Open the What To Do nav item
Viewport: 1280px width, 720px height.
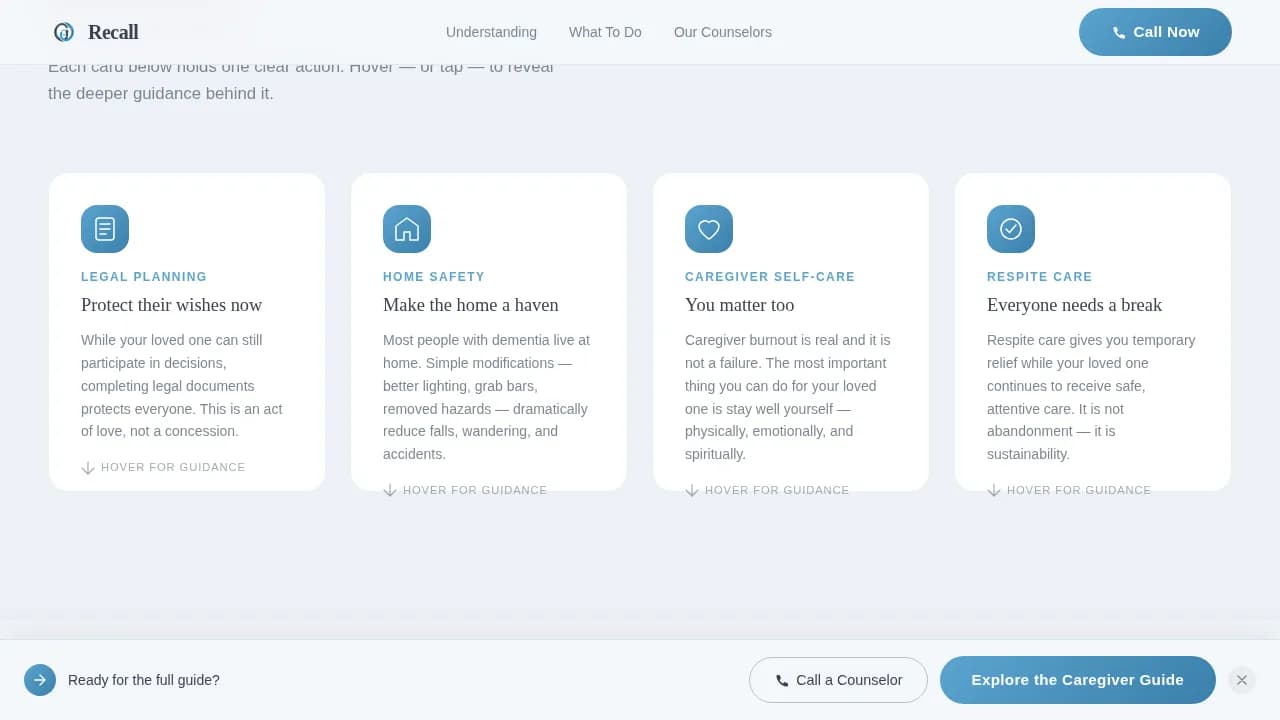tap(605, 32)
